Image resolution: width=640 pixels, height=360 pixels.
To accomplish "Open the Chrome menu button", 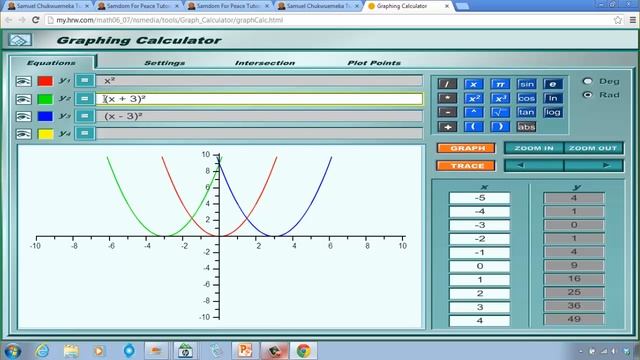I will [x=633, y=20].
